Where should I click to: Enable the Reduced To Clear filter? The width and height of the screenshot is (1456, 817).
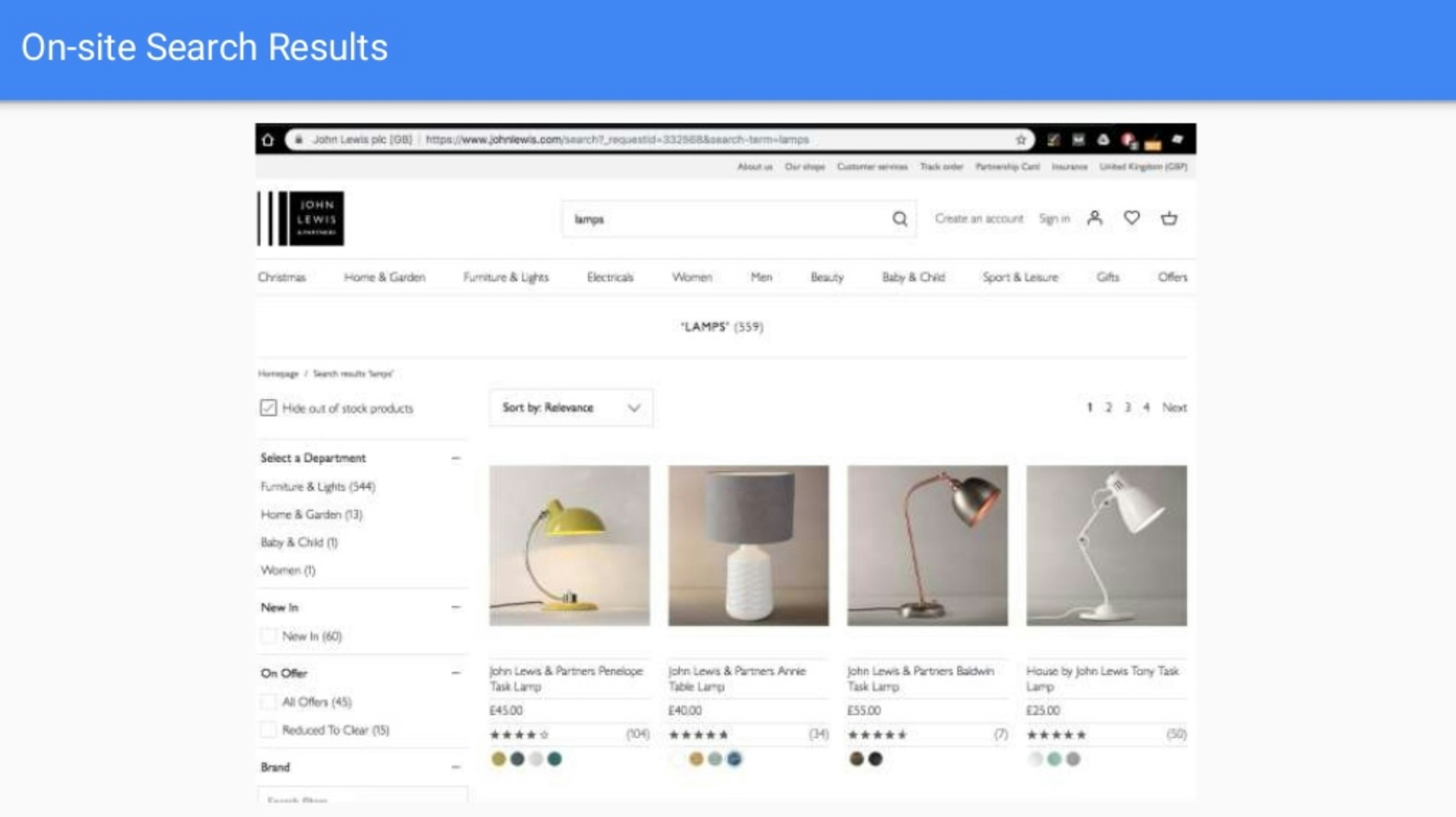(269, 730)
